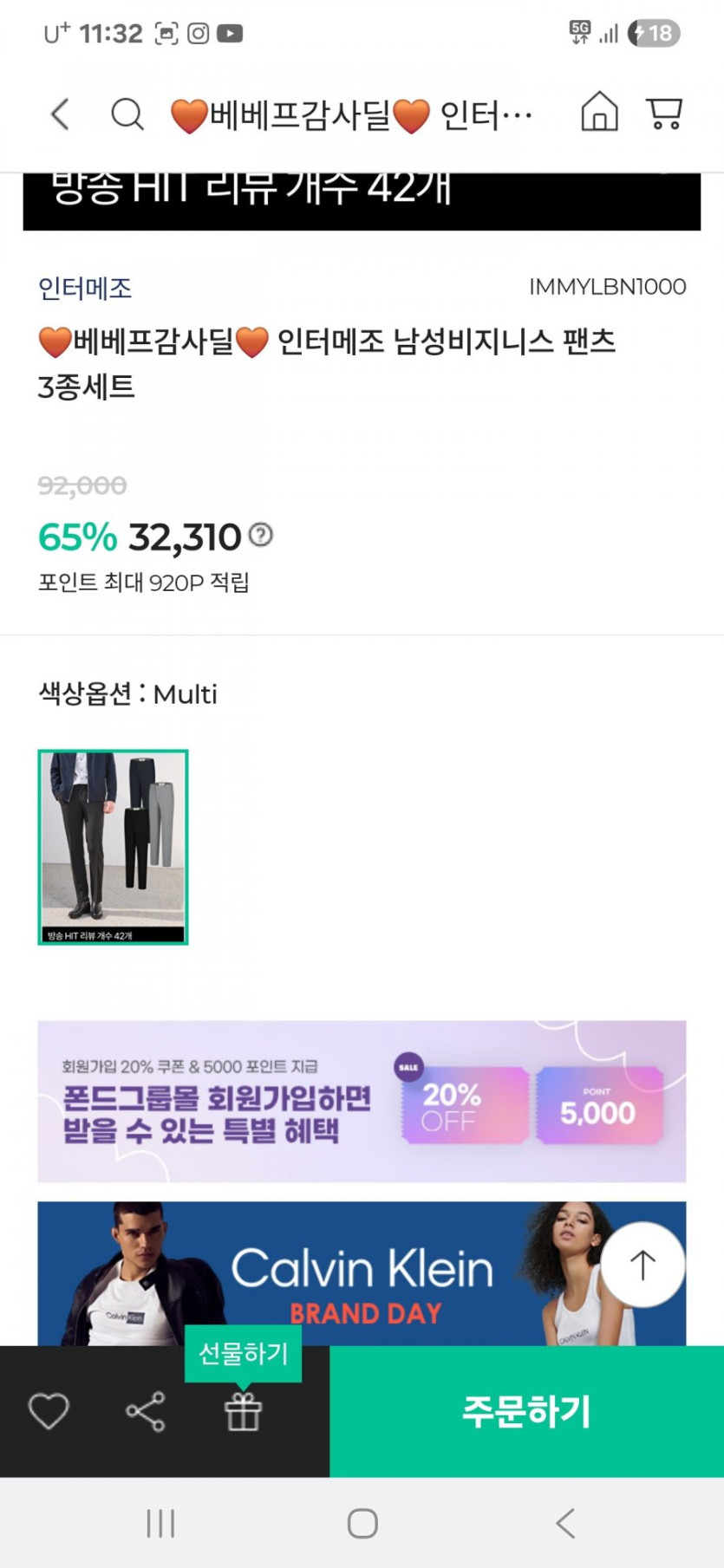Select the Multi color option thumbnail
Image resolution: width=724 pixels, height=1568 pixels.
[x=113, y=847]
